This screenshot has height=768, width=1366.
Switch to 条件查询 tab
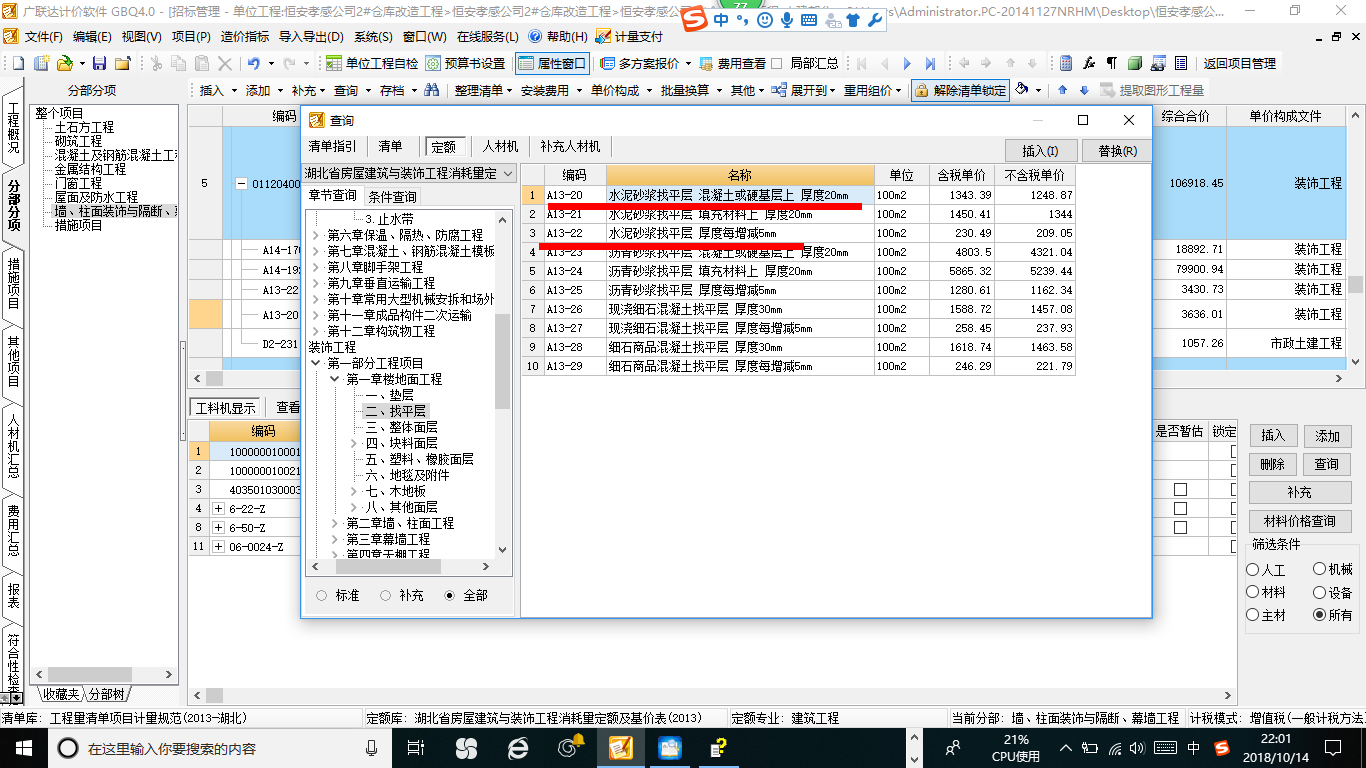[392, 196]
